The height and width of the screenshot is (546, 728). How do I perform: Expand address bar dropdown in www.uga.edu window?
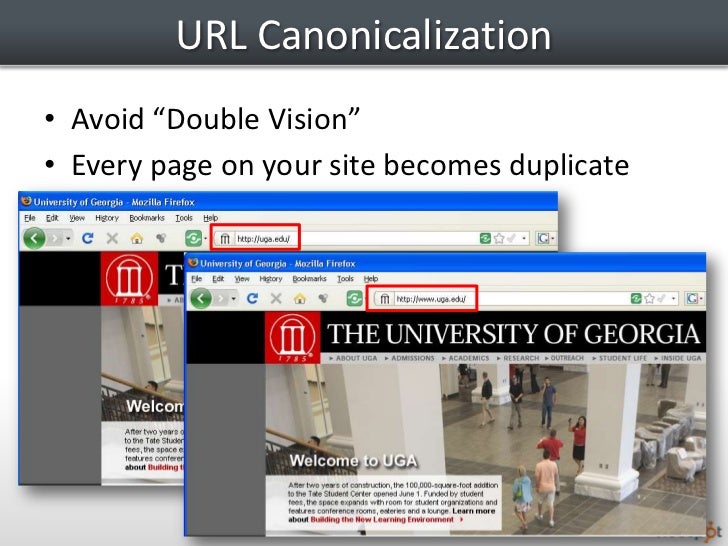(674, 299)
